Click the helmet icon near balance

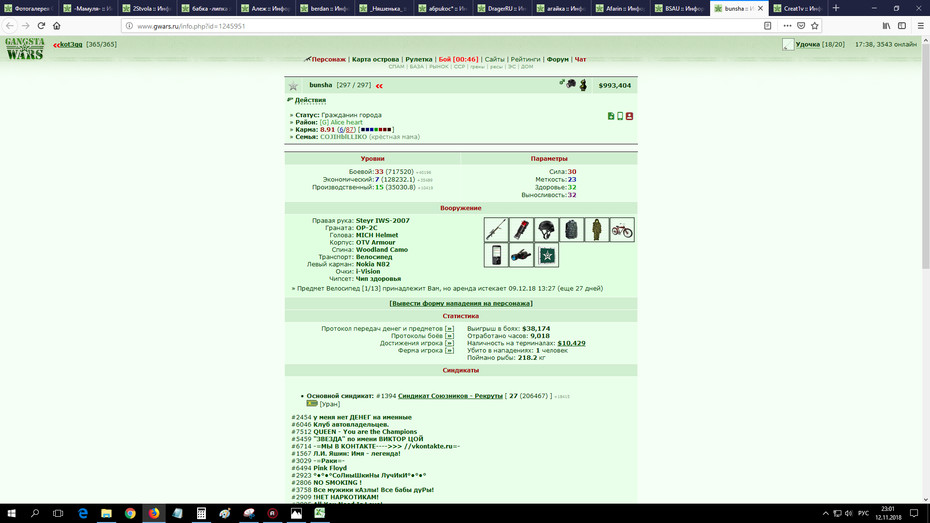[x=571, y=84]
